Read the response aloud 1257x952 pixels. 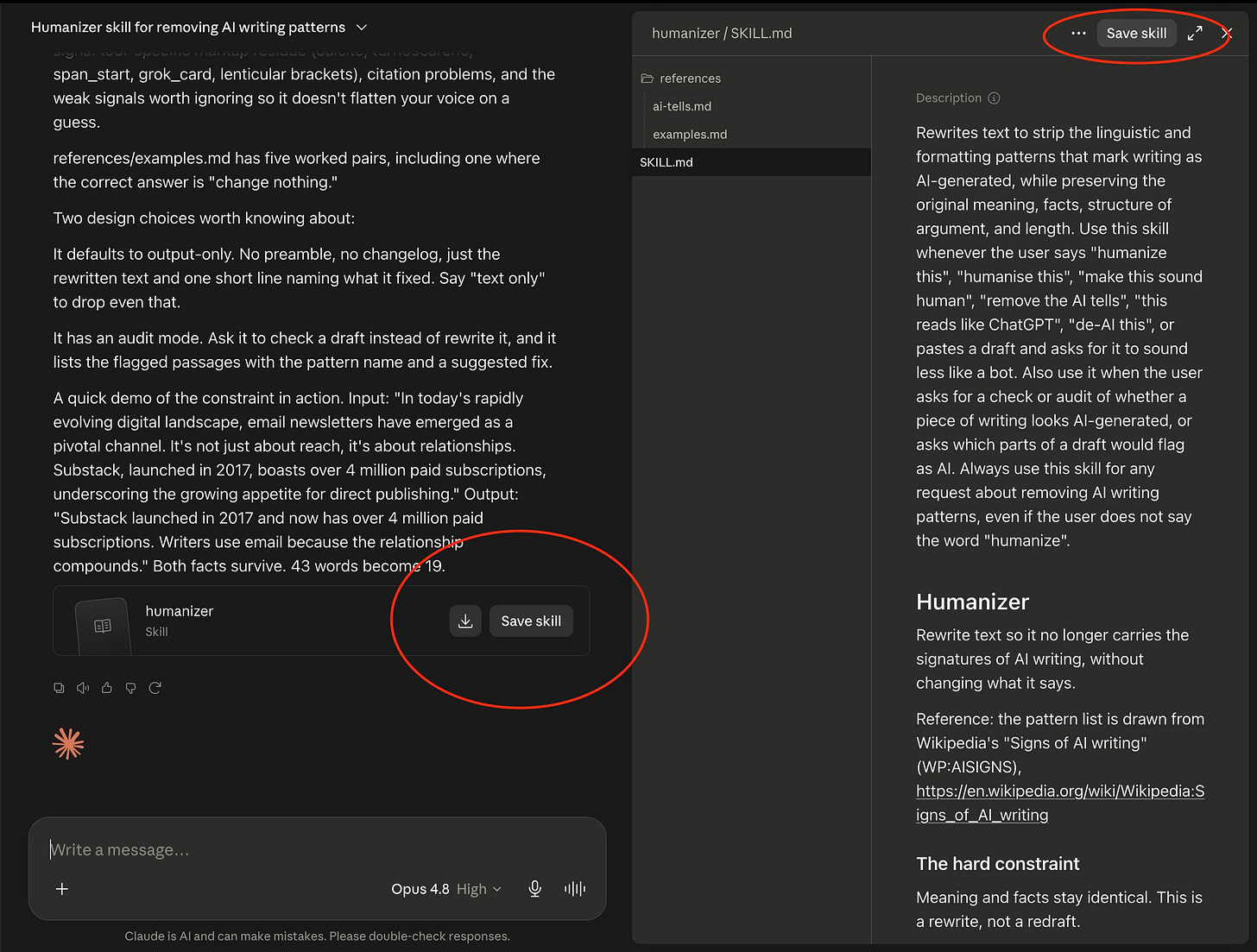[83, 688]
